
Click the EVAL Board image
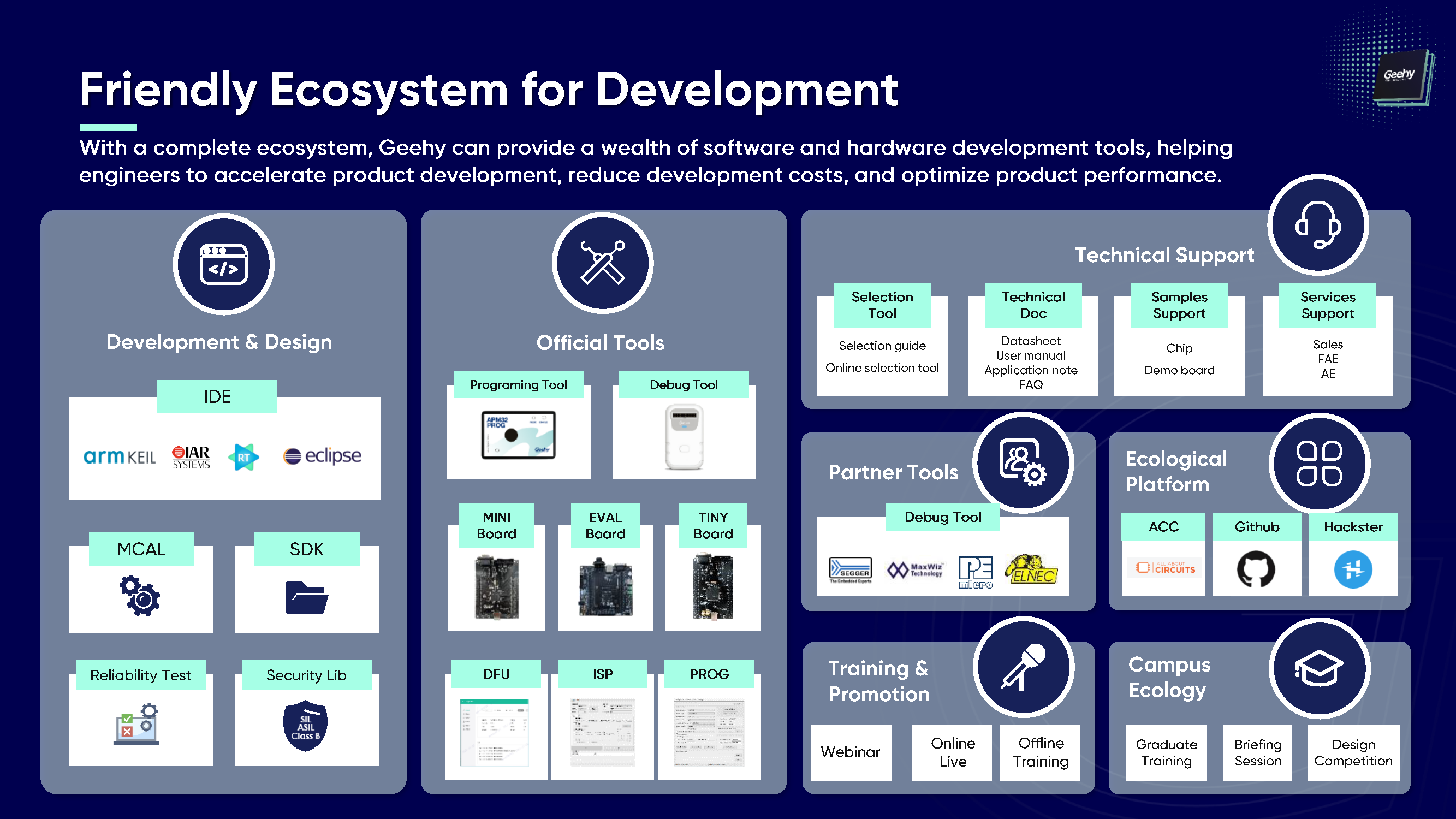(605, 587)
